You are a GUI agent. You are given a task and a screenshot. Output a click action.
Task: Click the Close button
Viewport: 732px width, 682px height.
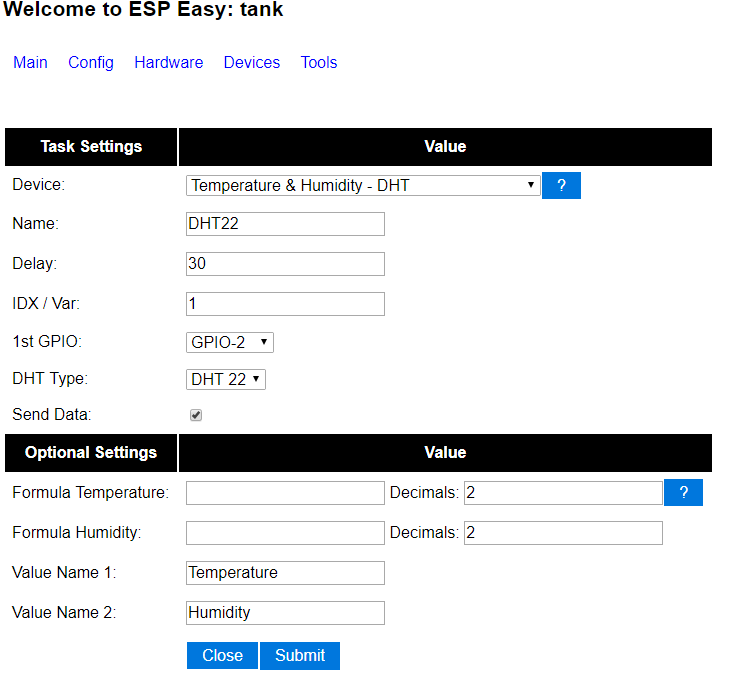(x=222, y=655)
